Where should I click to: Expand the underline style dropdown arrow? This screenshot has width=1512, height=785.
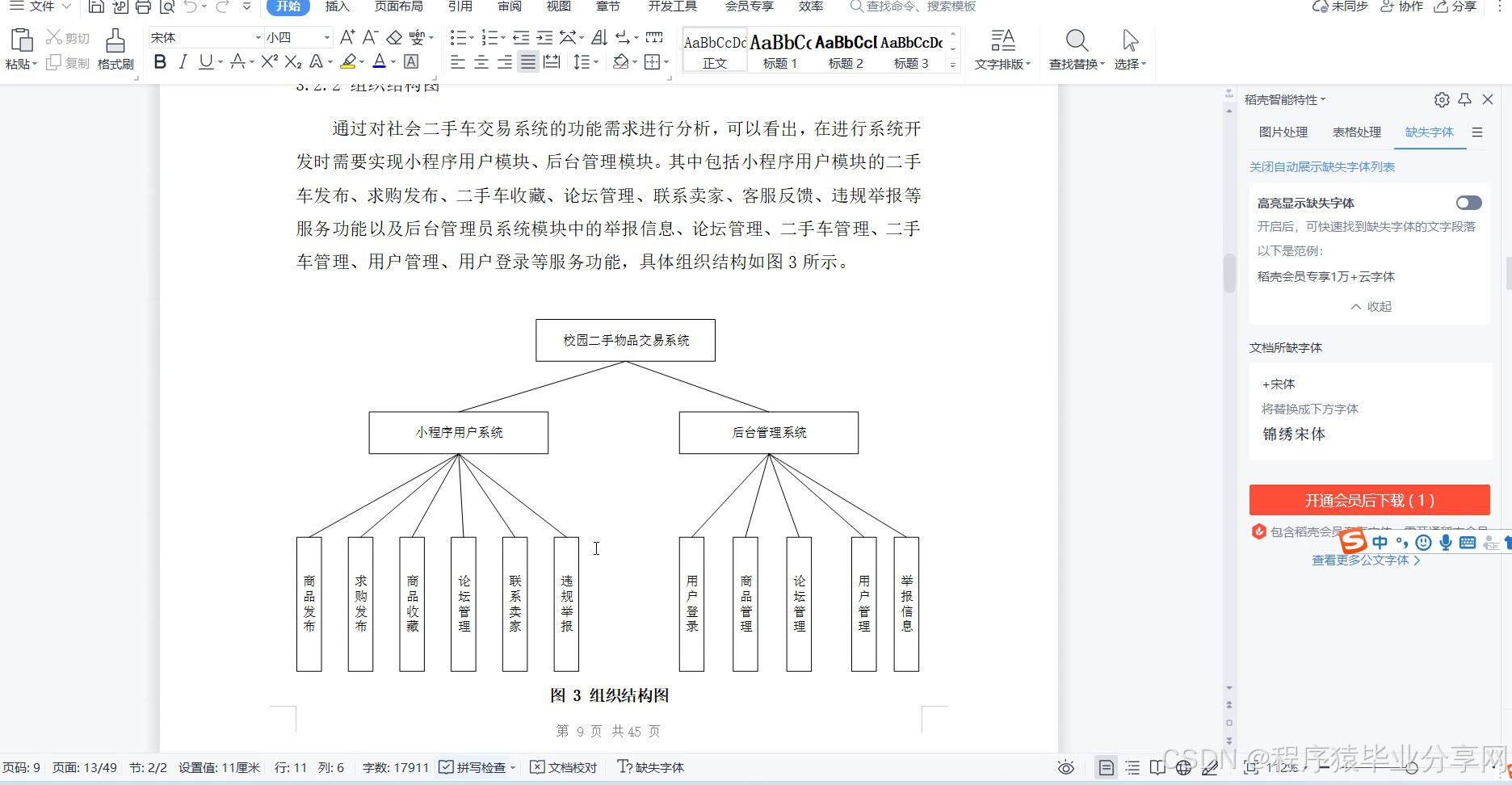[x=220, y=62]
